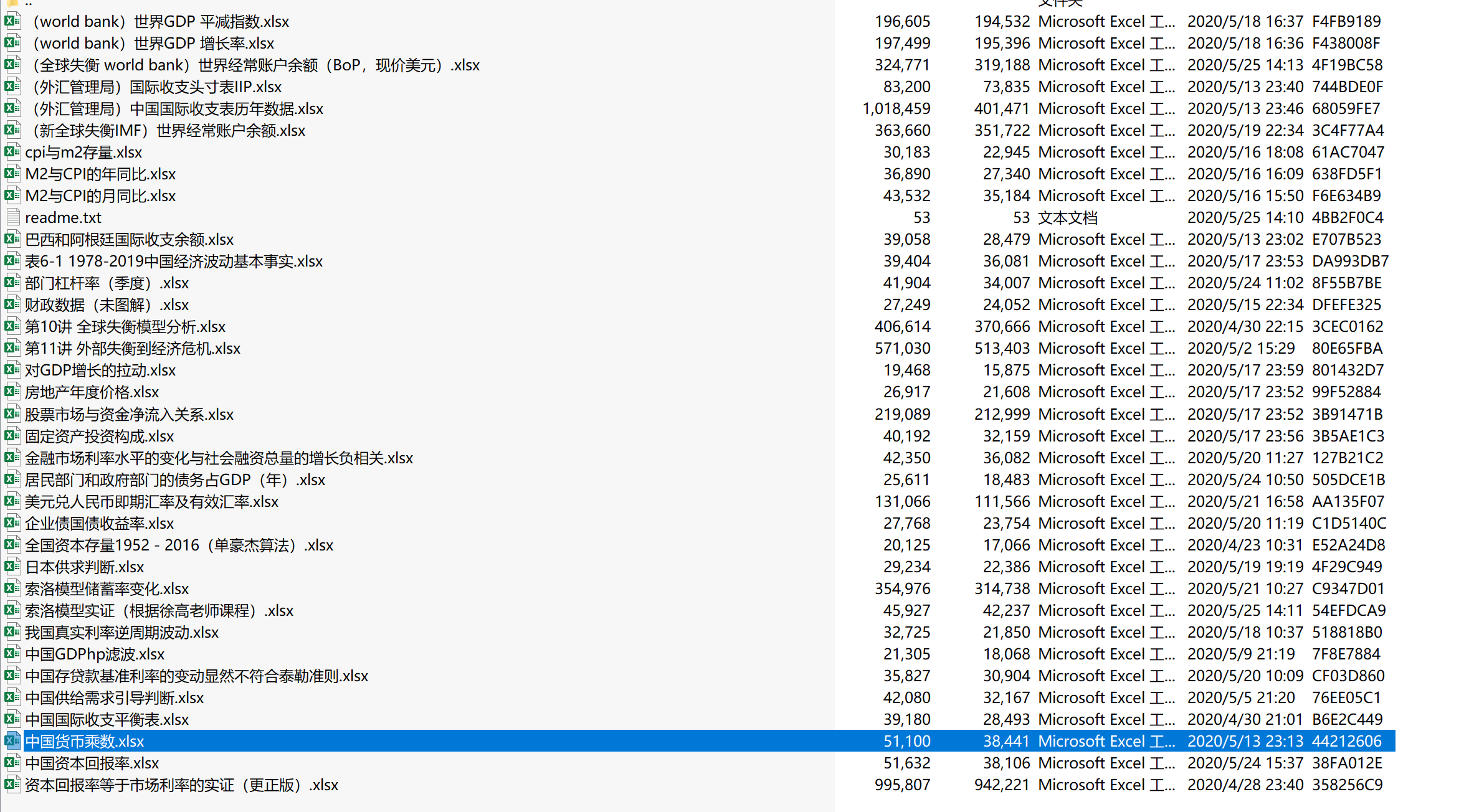Click the Excel icon of cpi与m2存量.xlsx
1474x812 pixels.
pyautogui.click(x=12, y=152)
